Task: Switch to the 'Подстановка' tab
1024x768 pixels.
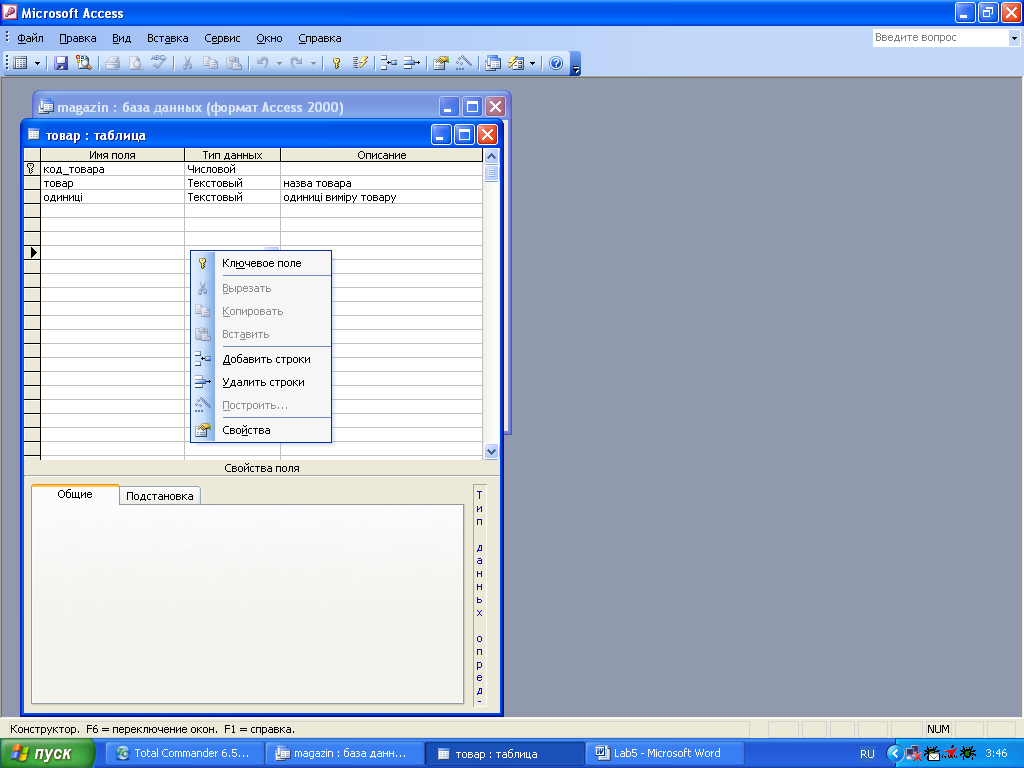Action: 159,496
